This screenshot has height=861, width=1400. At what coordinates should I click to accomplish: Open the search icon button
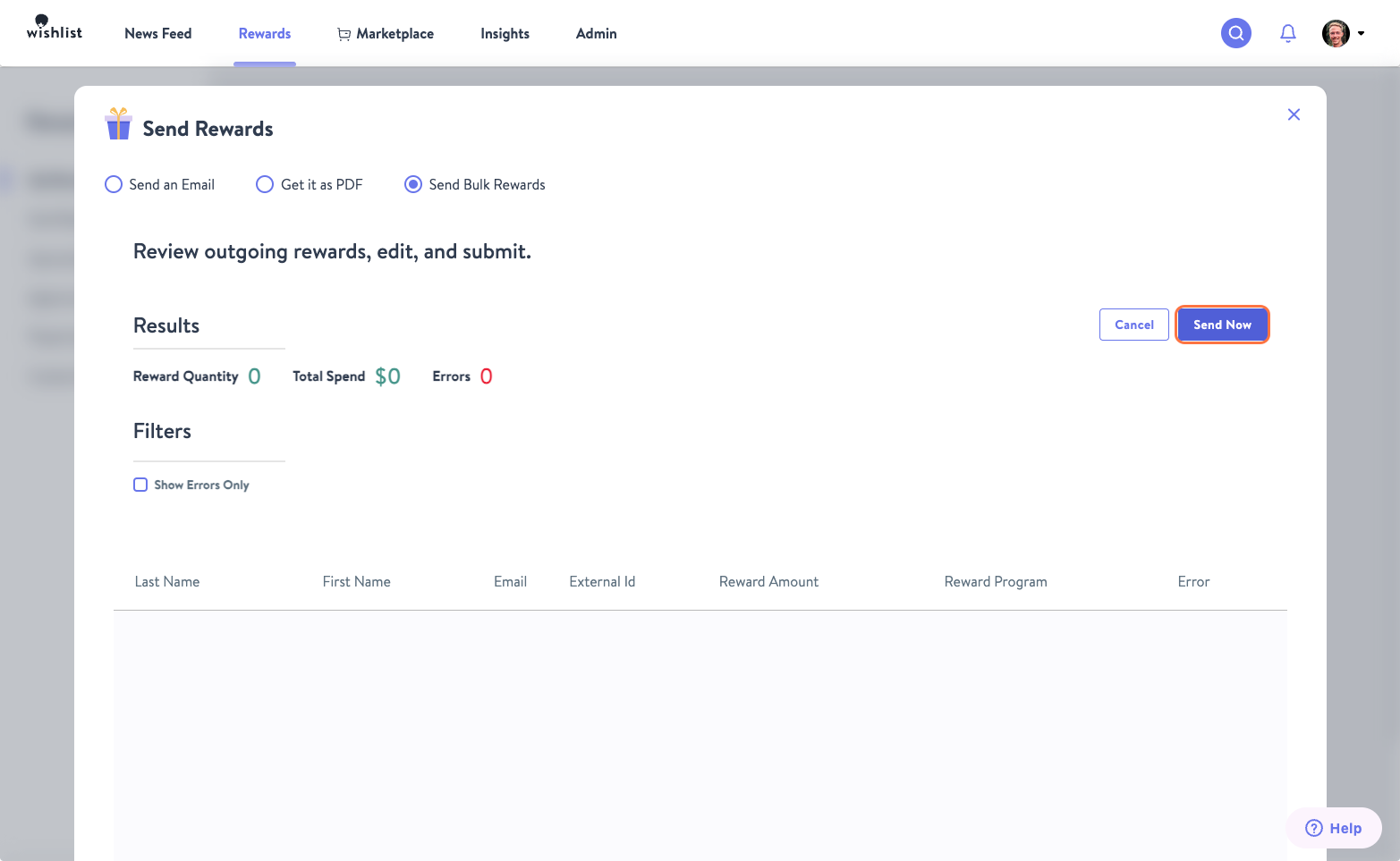point(1236,33)
